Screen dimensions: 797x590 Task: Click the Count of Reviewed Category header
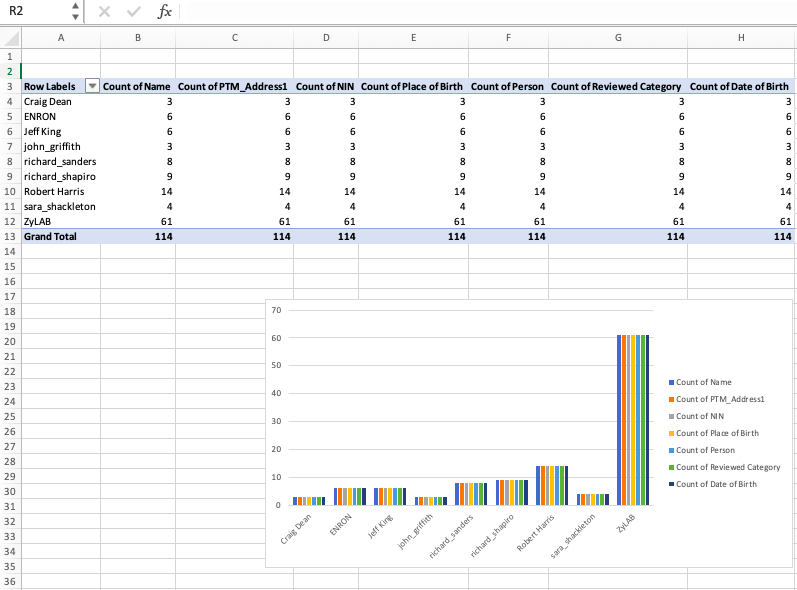(618, 86)
